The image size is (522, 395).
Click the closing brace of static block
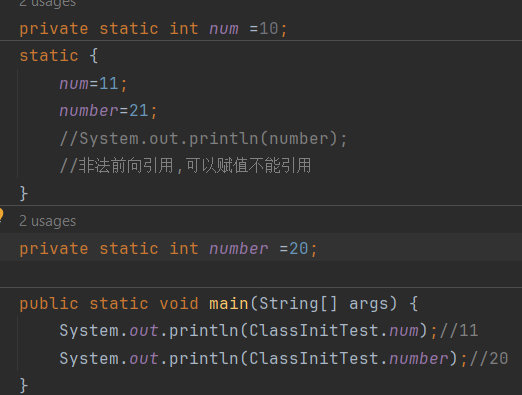pos(23,193)
